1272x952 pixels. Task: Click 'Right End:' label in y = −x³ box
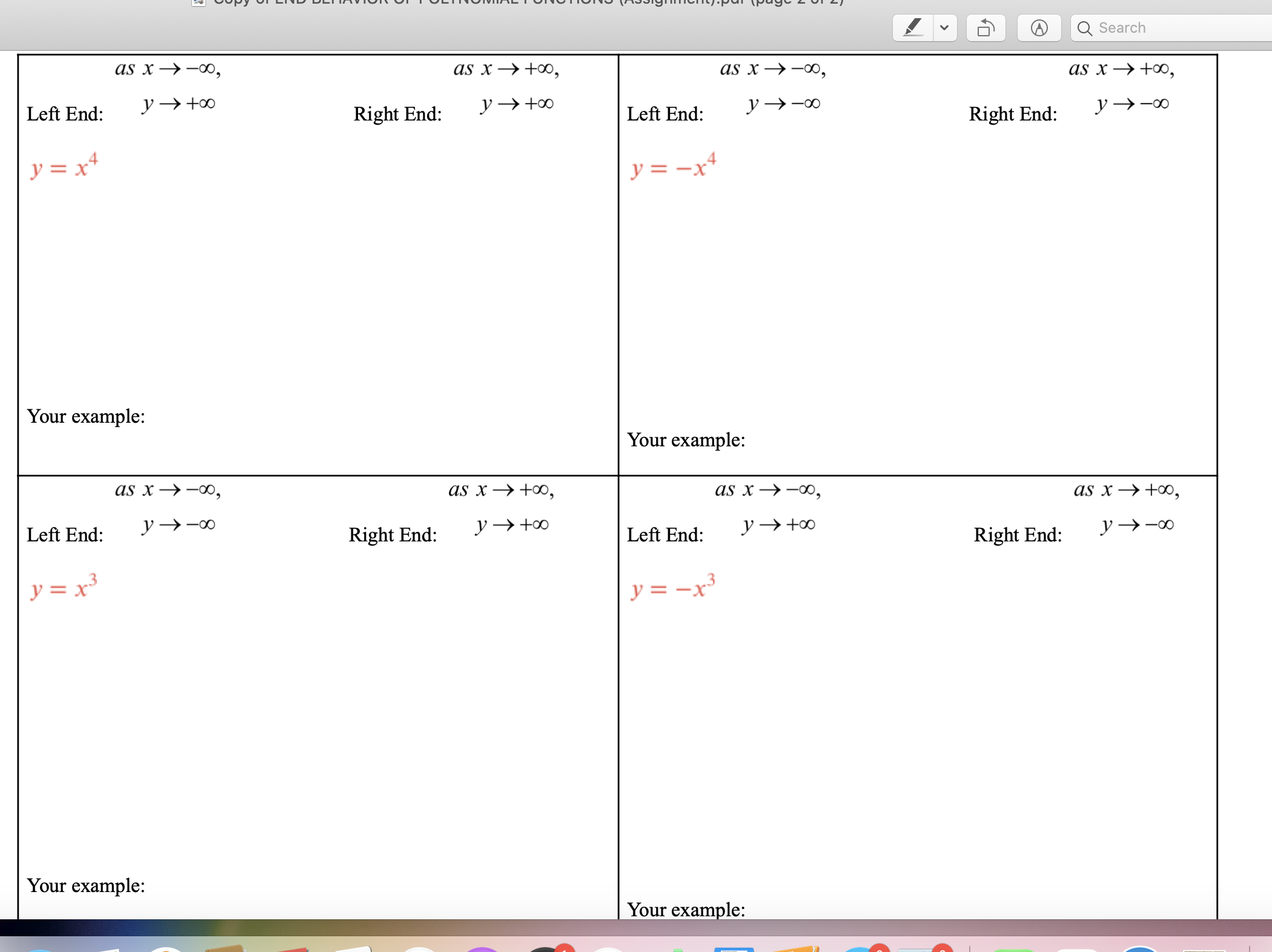1018,535
